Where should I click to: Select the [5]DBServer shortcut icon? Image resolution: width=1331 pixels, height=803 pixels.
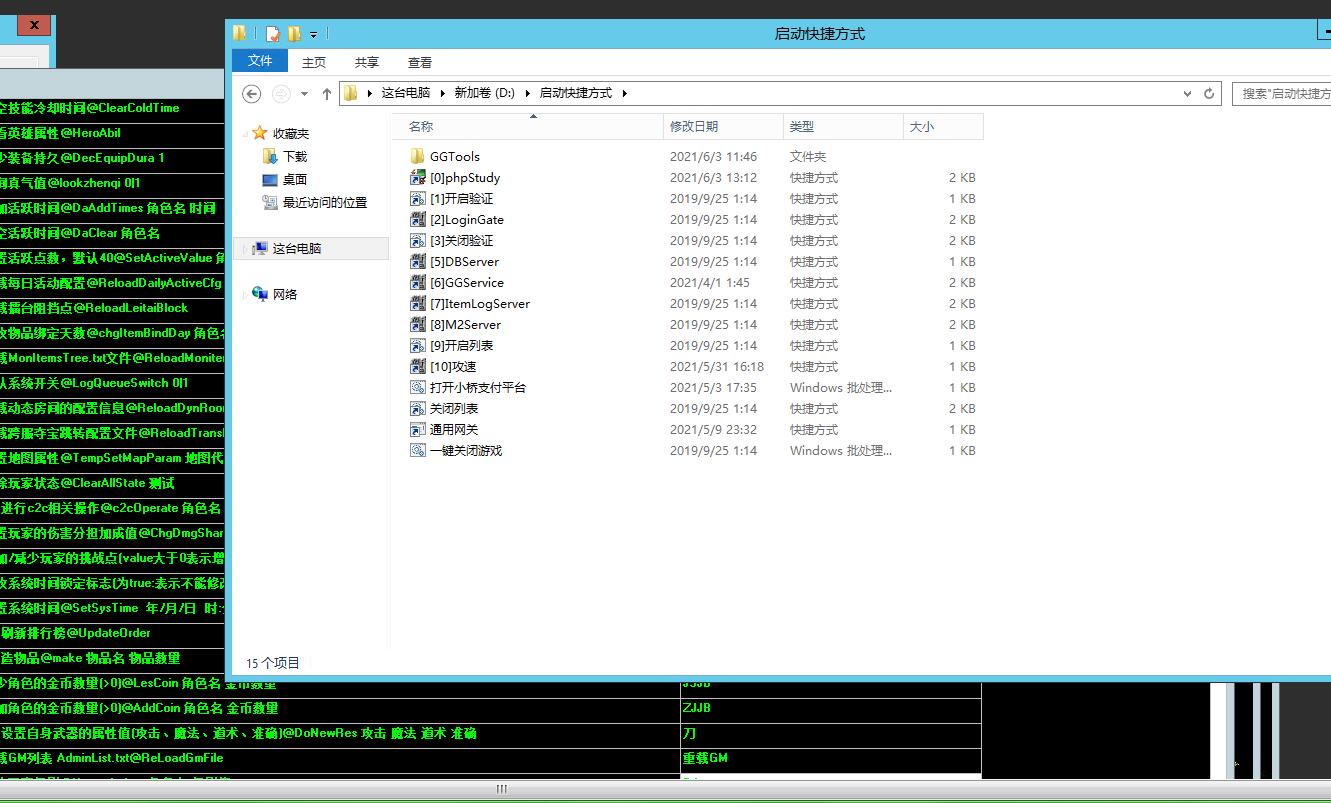[418, 261]
